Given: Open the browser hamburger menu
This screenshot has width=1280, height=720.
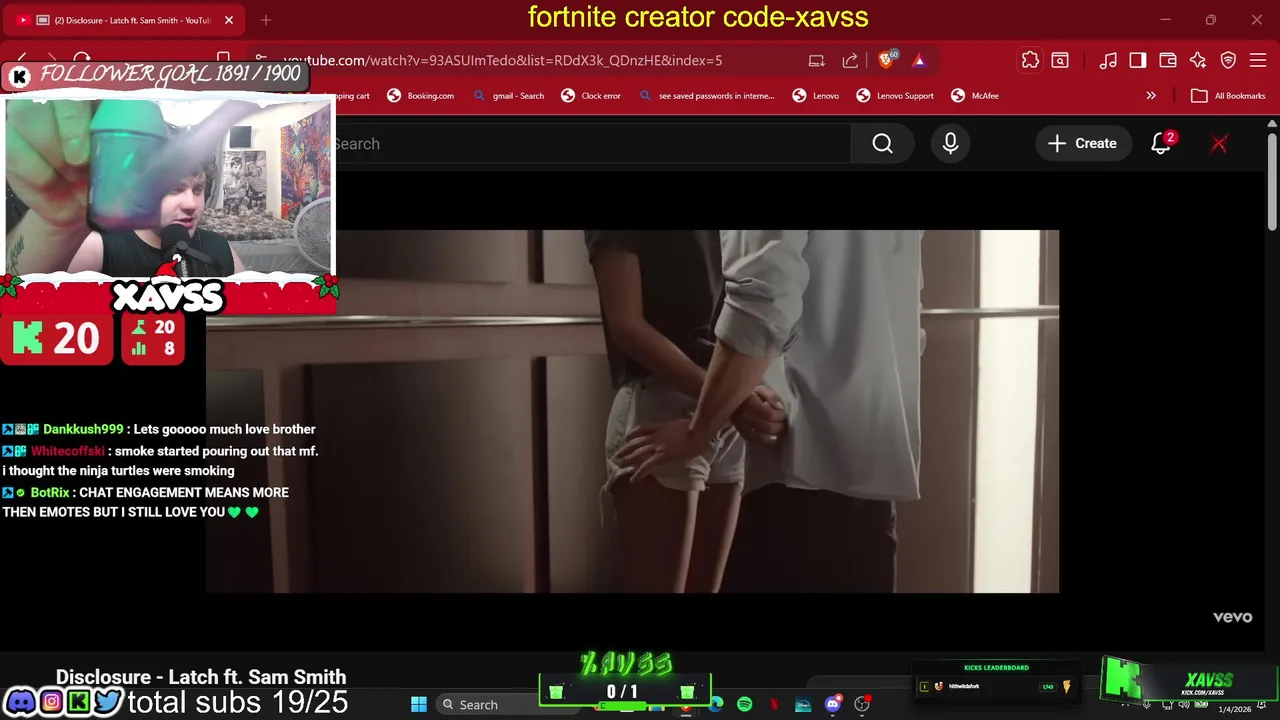Looking at the screenshot, I should pyautogui.click(x=1258, y=60).
